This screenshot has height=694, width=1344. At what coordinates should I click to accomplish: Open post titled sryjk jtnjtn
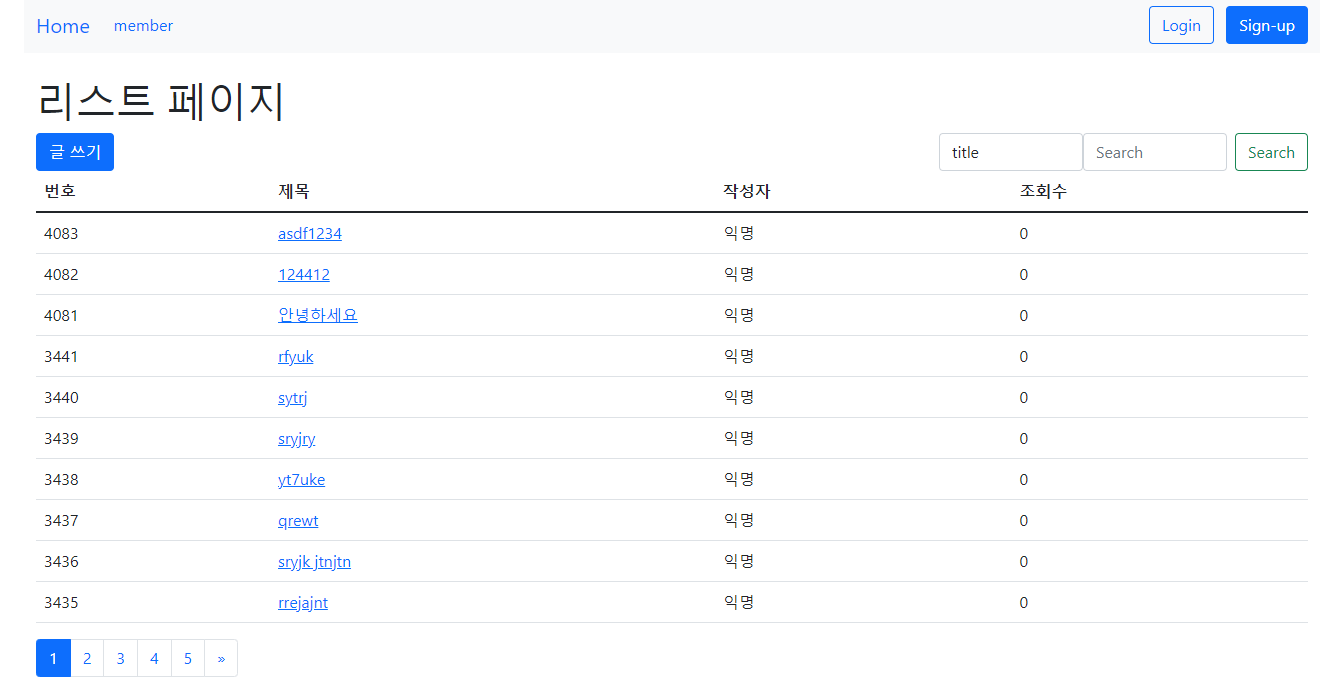tap(315, 561)
